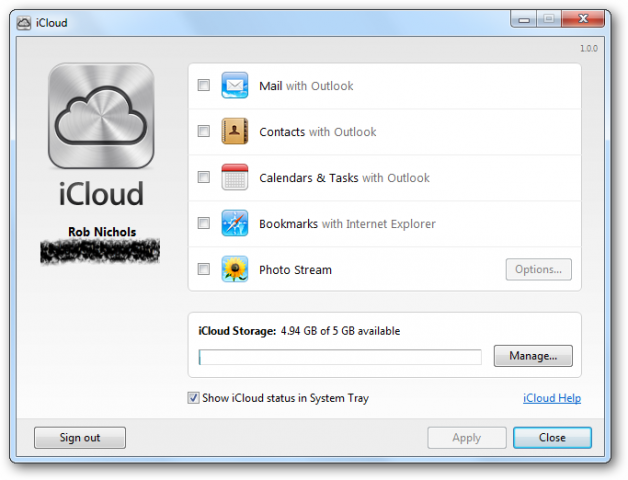The width and height of the screenshot is (628, 480).
Task: Click the Rob Nichols account name
Action: (x=102, y=232)
